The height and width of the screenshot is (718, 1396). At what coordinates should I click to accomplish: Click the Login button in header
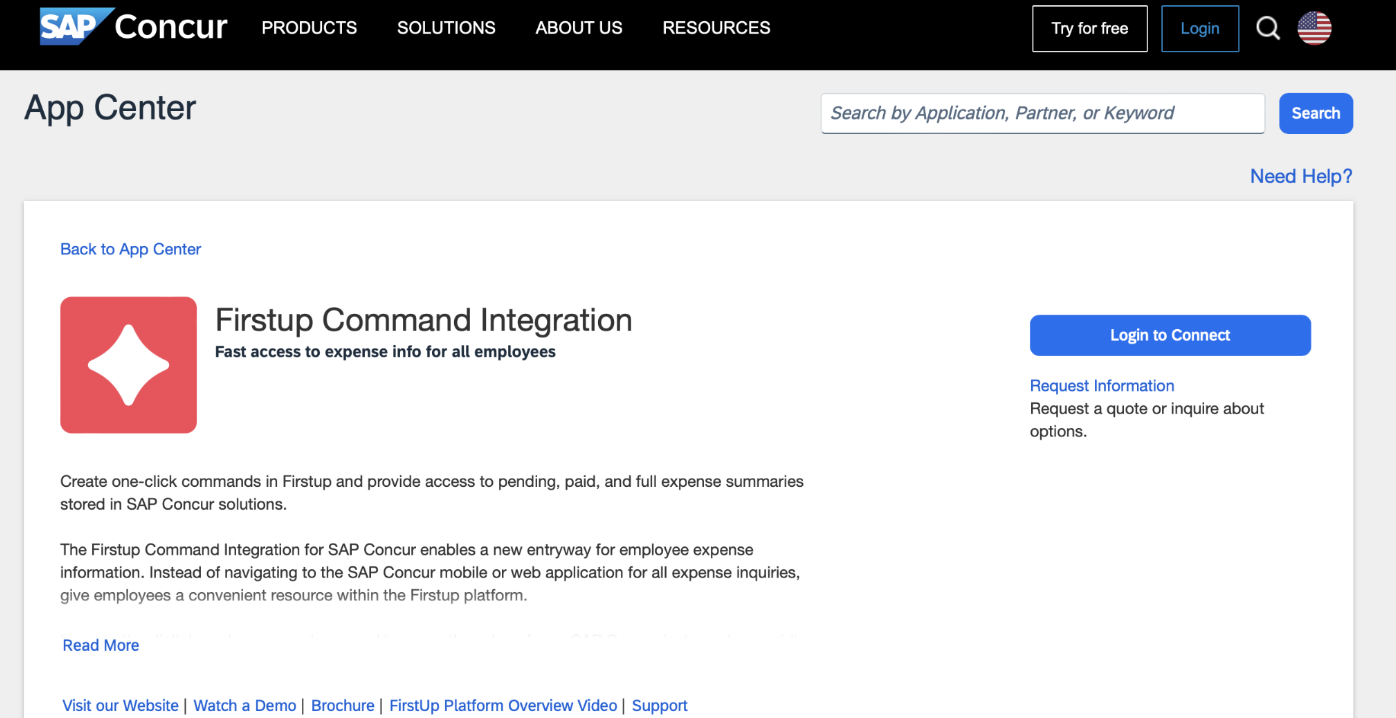(x=1200, y=28)
